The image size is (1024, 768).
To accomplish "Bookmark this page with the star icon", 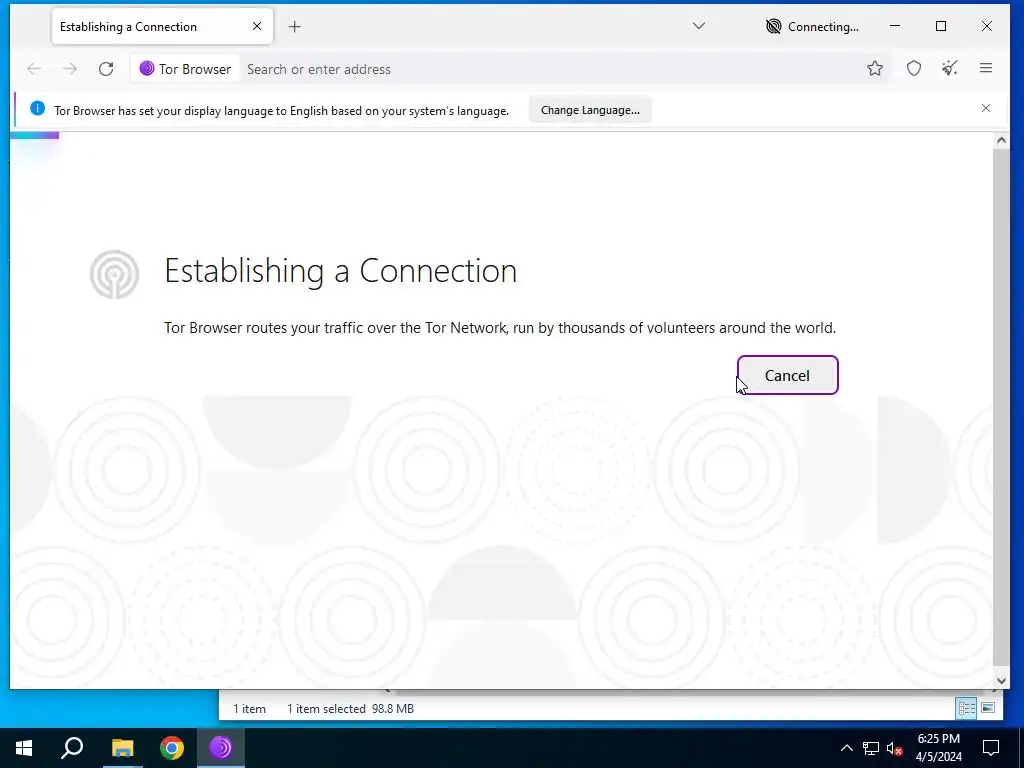I will click(874, 69).
